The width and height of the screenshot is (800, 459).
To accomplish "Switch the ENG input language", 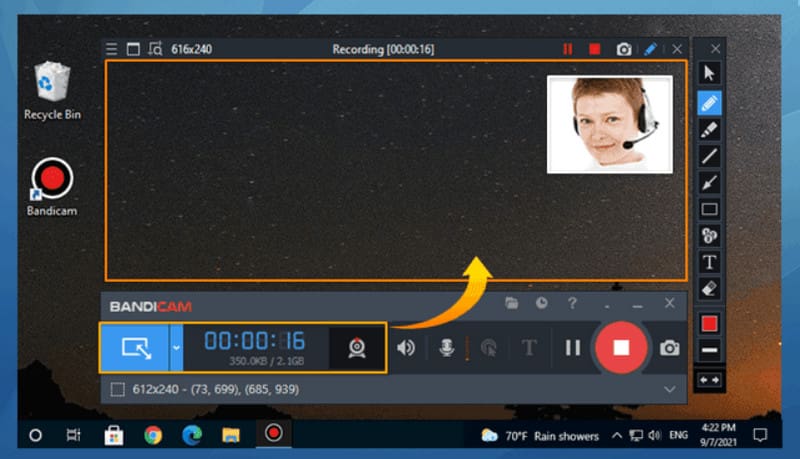I will (x=679, y=435).
